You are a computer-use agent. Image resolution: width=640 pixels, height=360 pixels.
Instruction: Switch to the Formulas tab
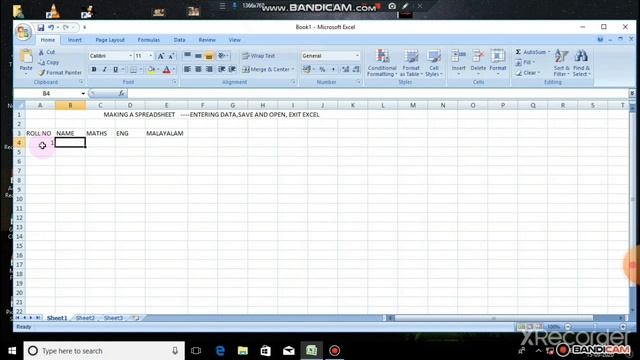tap(149, 40)
